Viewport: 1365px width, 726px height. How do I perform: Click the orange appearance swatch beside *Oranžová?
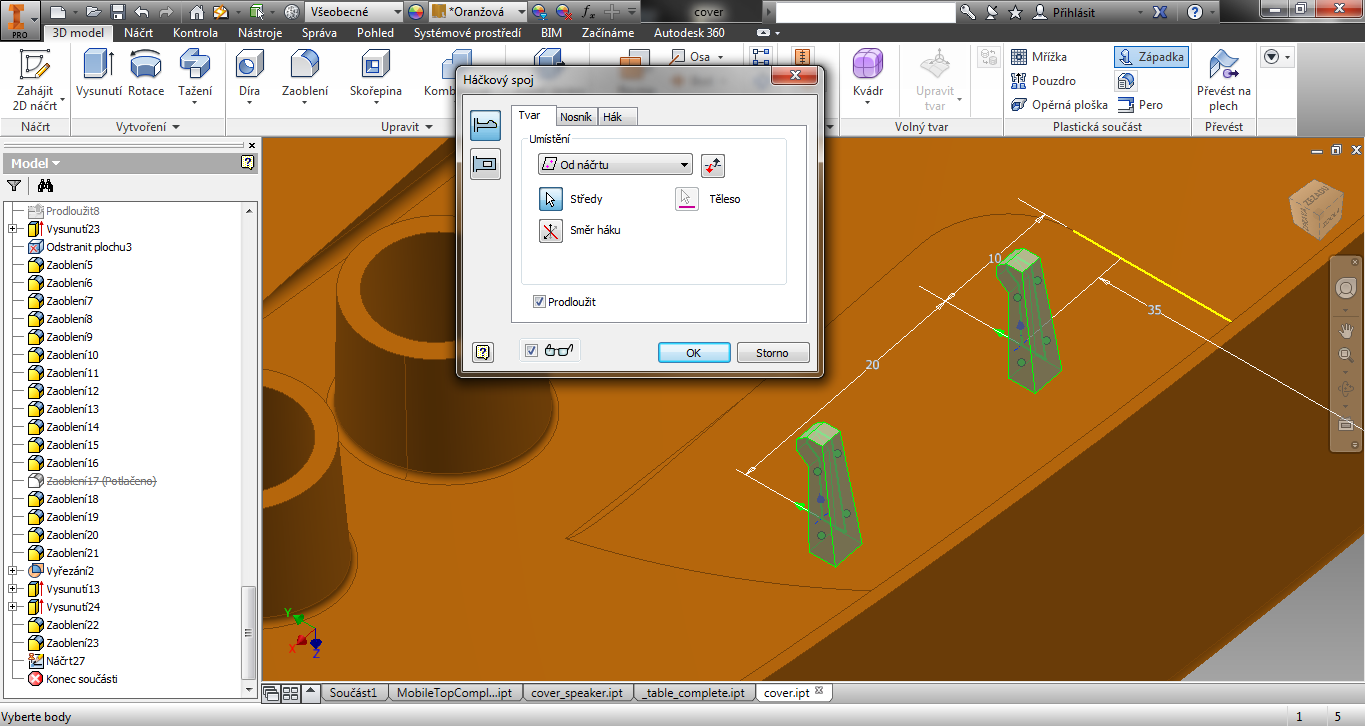tap(438, 12)
